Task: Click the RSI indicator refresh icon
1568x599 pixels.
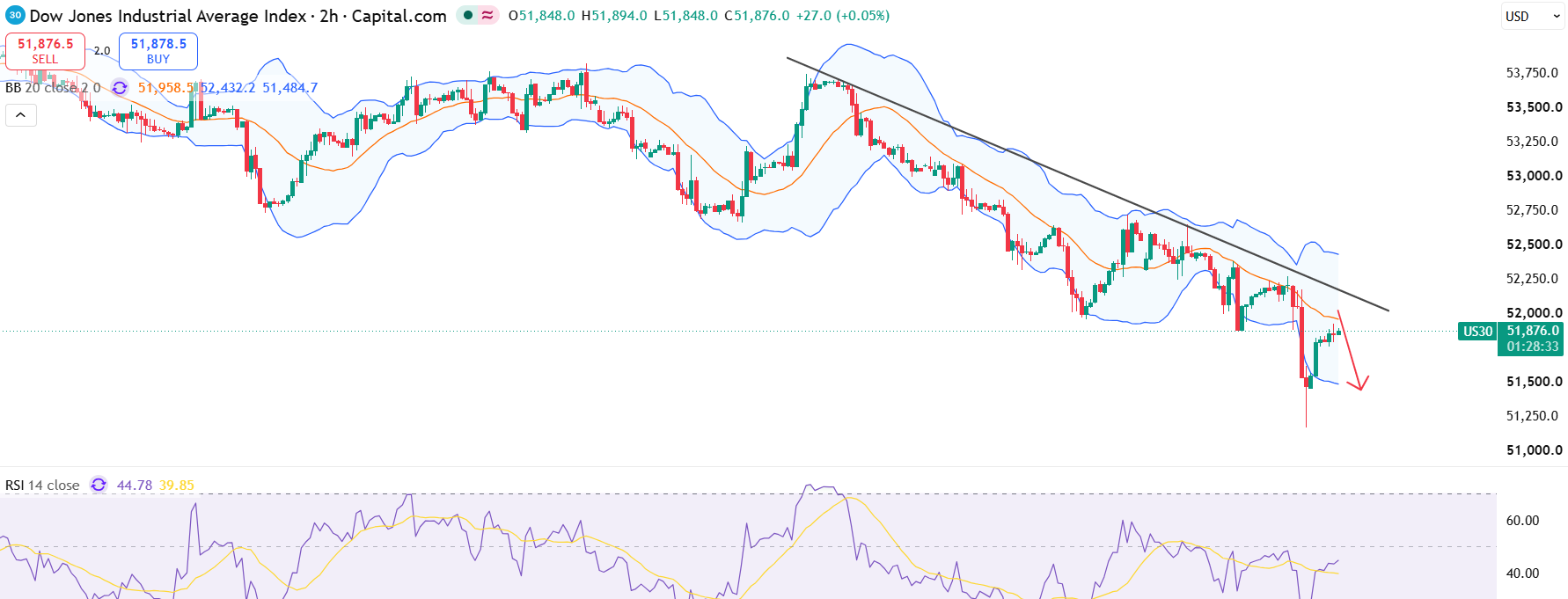Action: click(99, 485)
